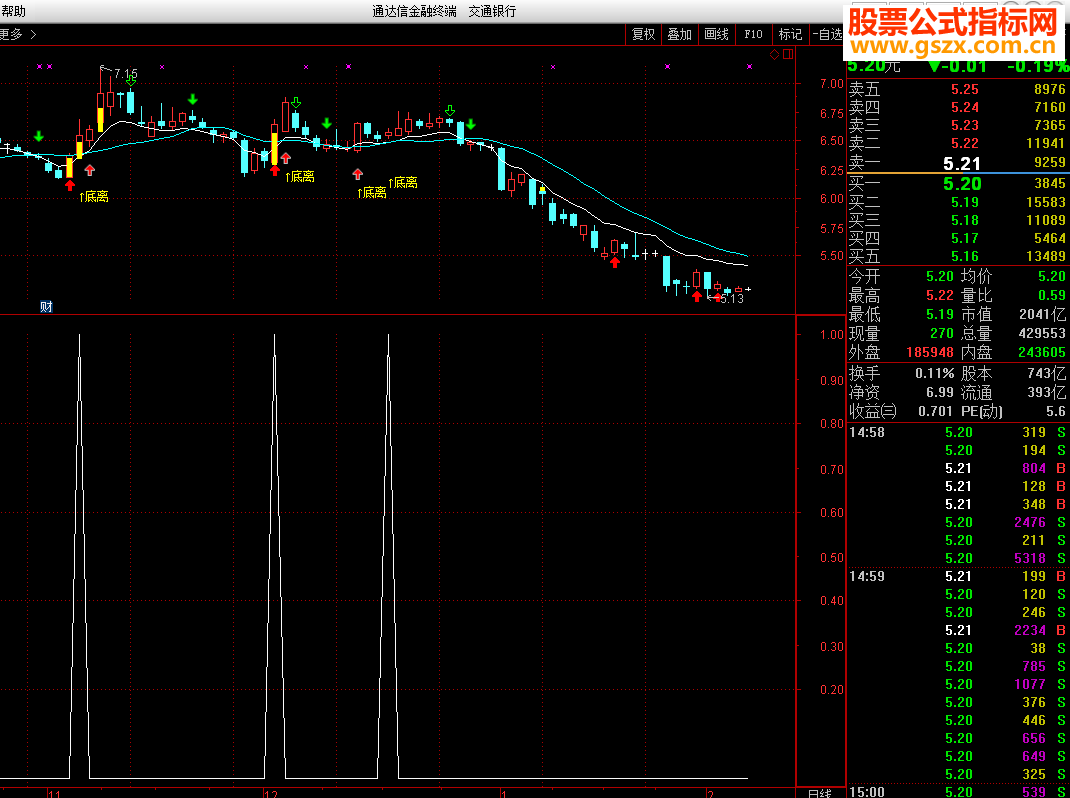This screenshot has width=1070, height=798.
Task: Click the 外盘 value 185948
Action: [930, 352]
